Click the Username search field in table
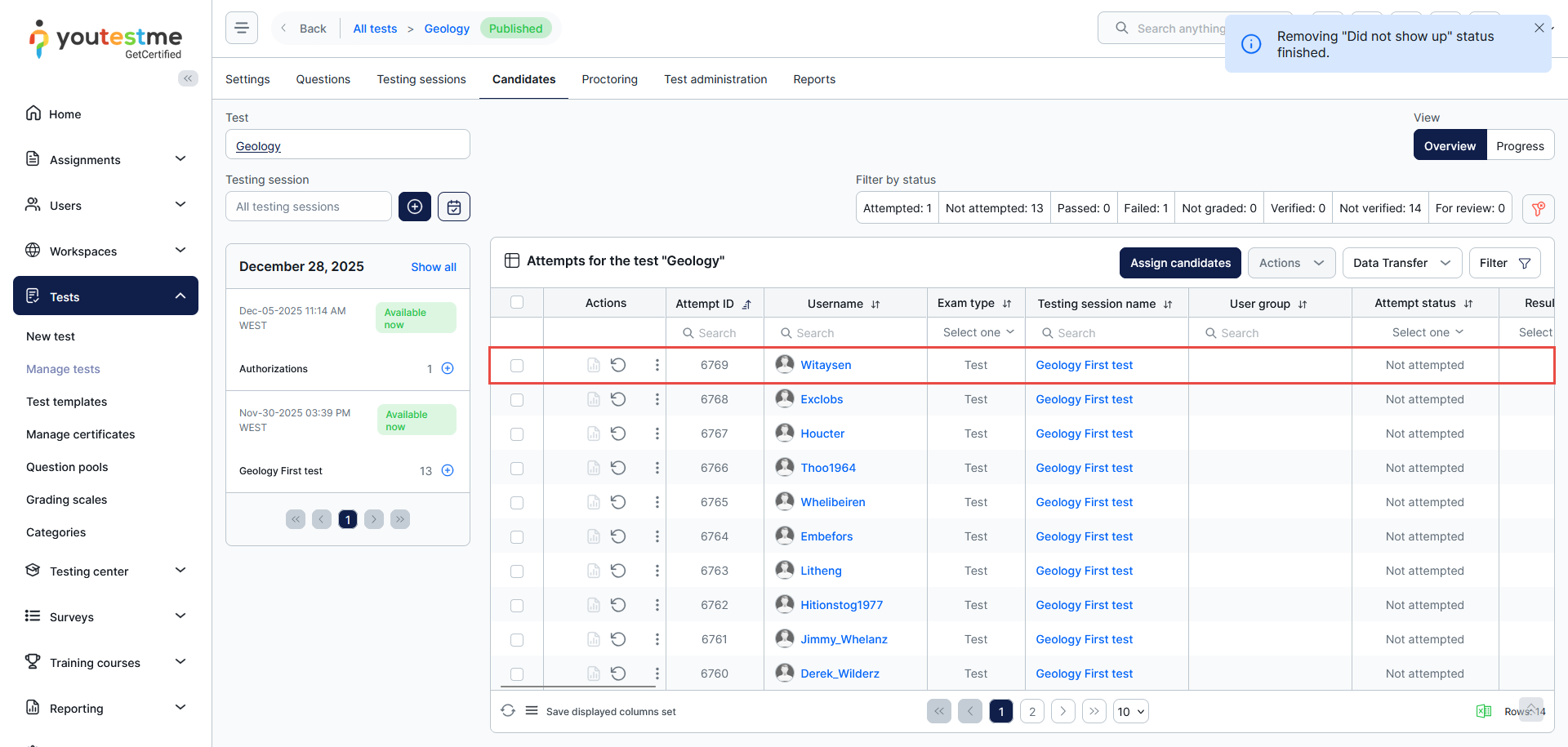Screen dimensions: 1568x747 point(845,333)
